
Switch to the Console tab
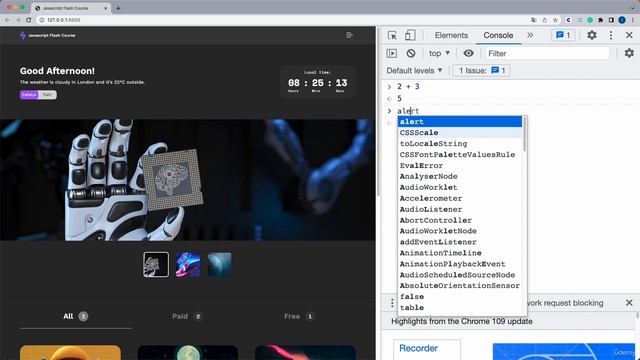click(498, 36)
